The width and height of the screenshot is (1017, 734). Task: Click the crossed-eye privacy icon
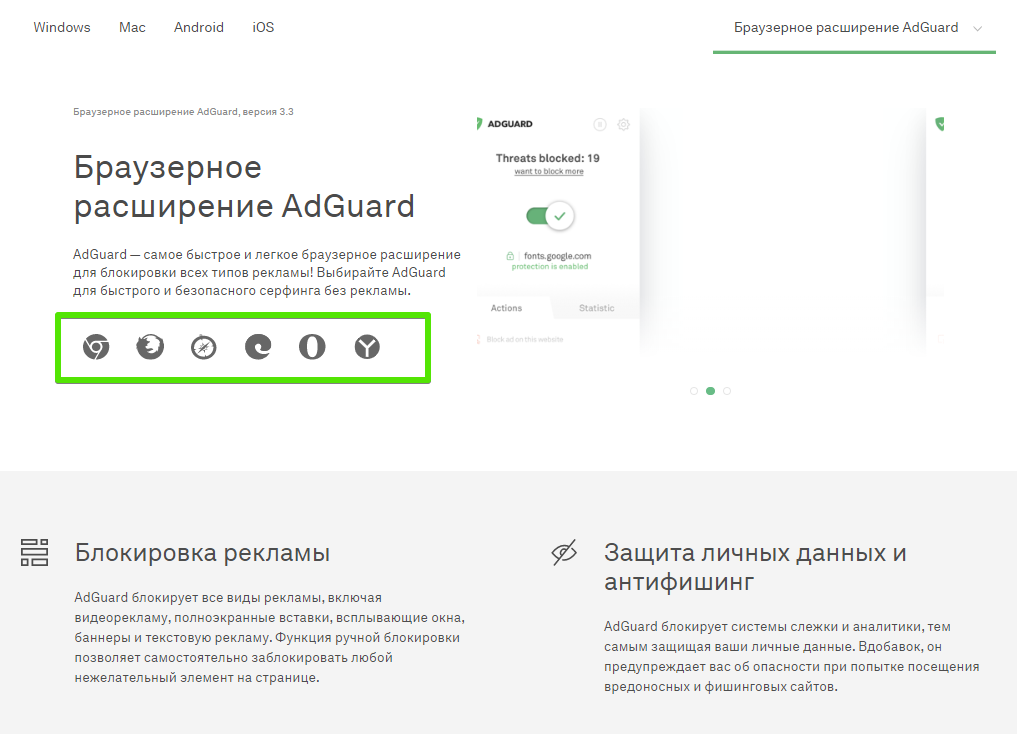(564, 552)
